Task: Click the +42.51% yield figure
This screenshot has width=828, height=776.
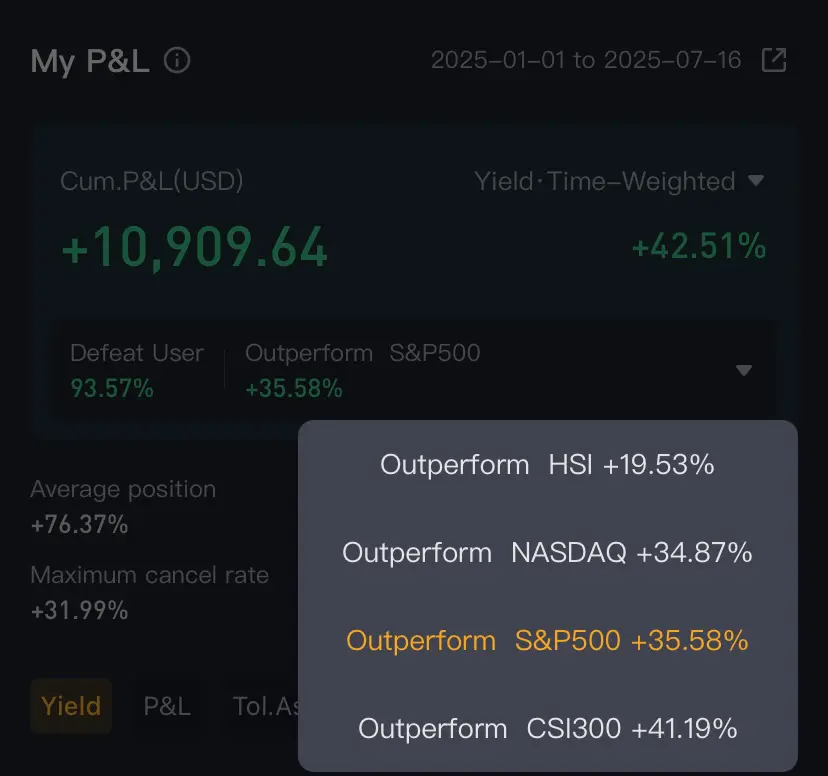Action: [699, 246]
